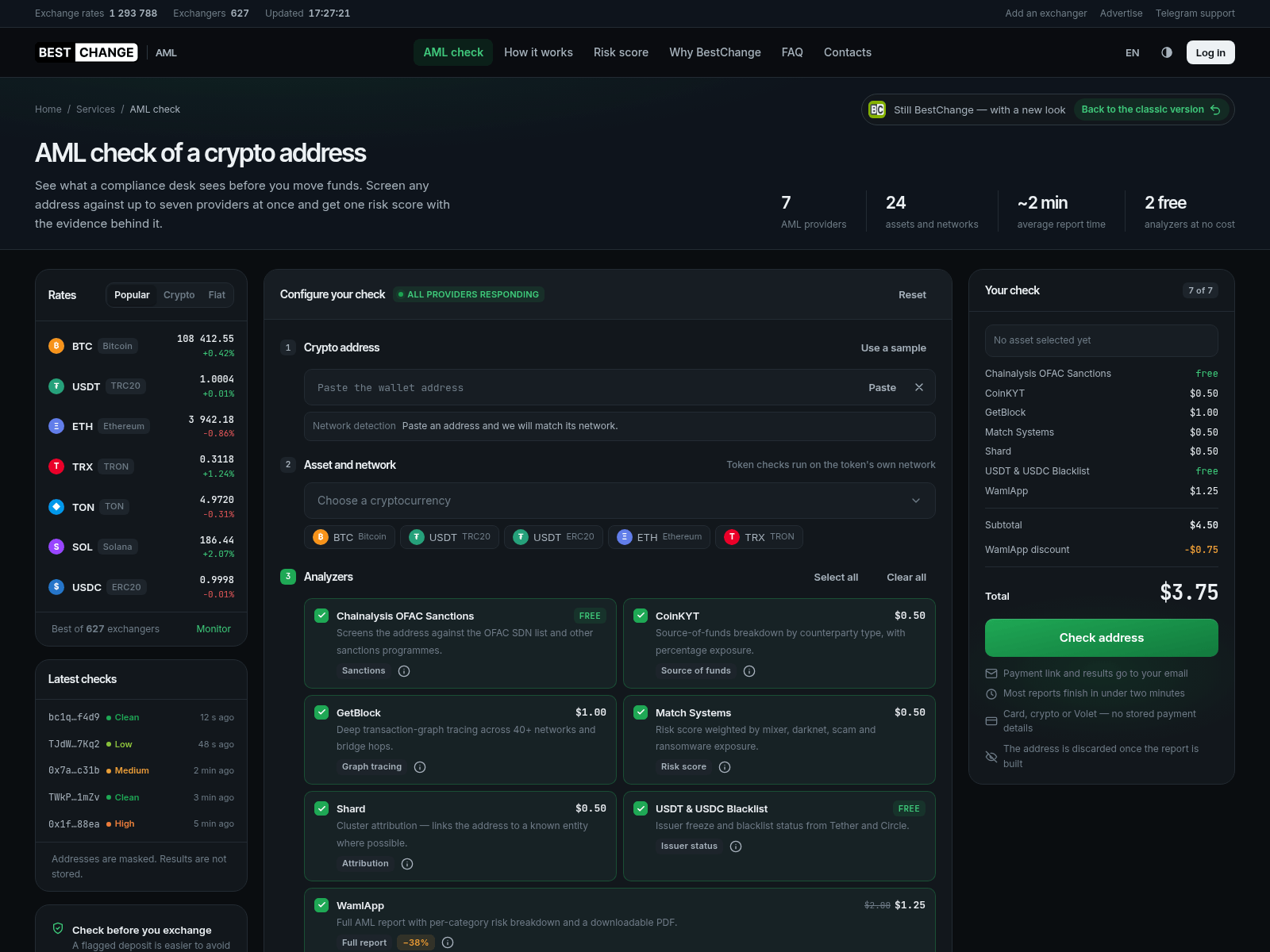1270x952 pixels.
Task: Click the info icon next to Source of funds
Action: [x=749, y=671]
